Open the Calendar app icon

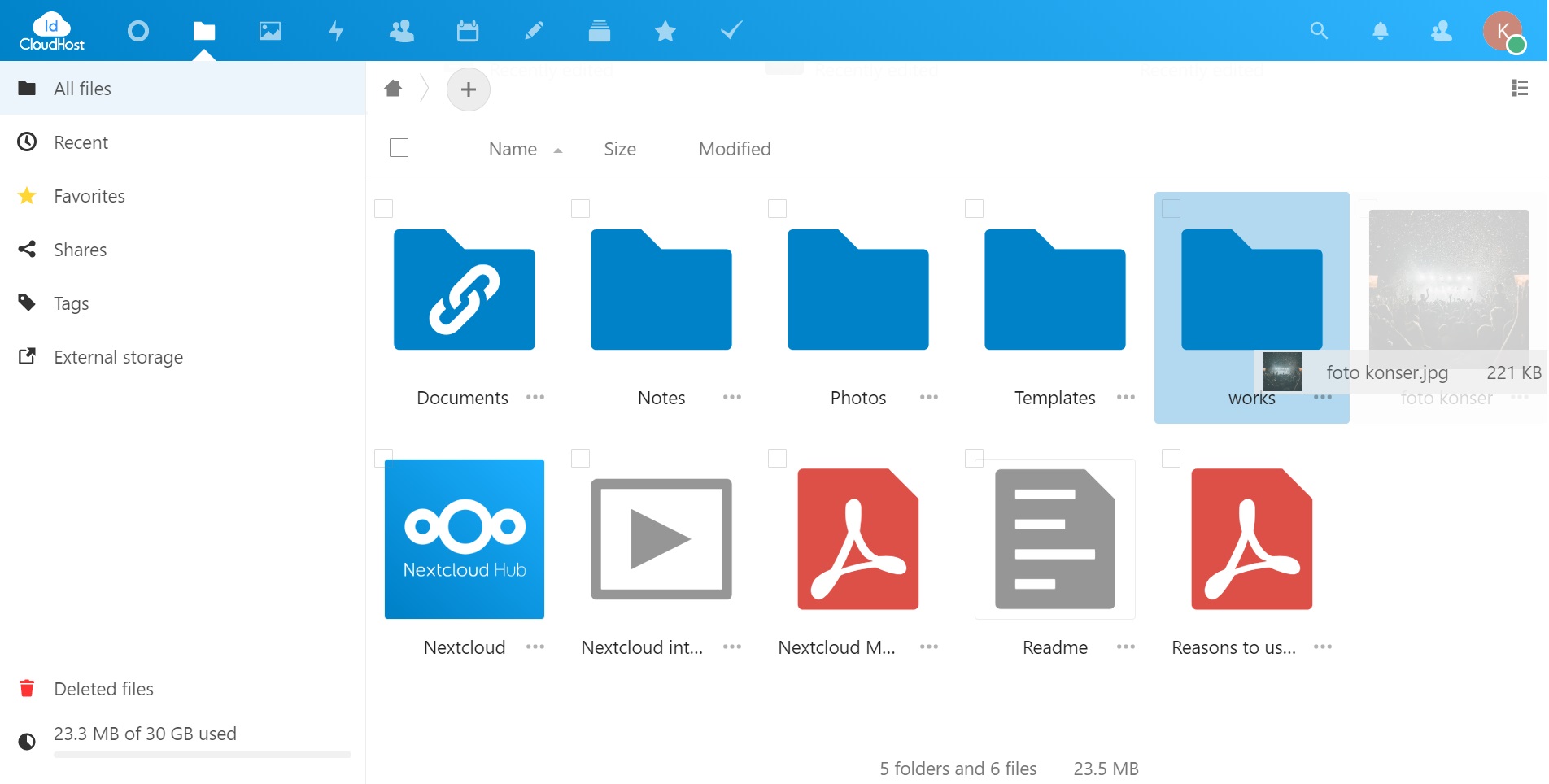468,31
